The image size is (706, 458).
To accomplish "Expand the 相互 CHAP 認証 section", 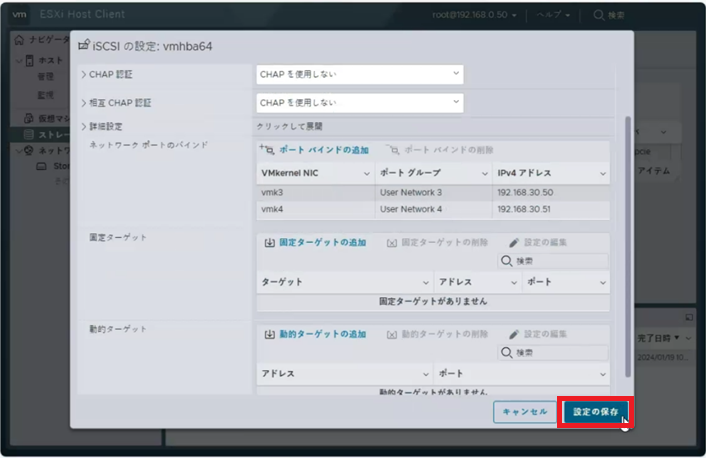I will (84, 103).
